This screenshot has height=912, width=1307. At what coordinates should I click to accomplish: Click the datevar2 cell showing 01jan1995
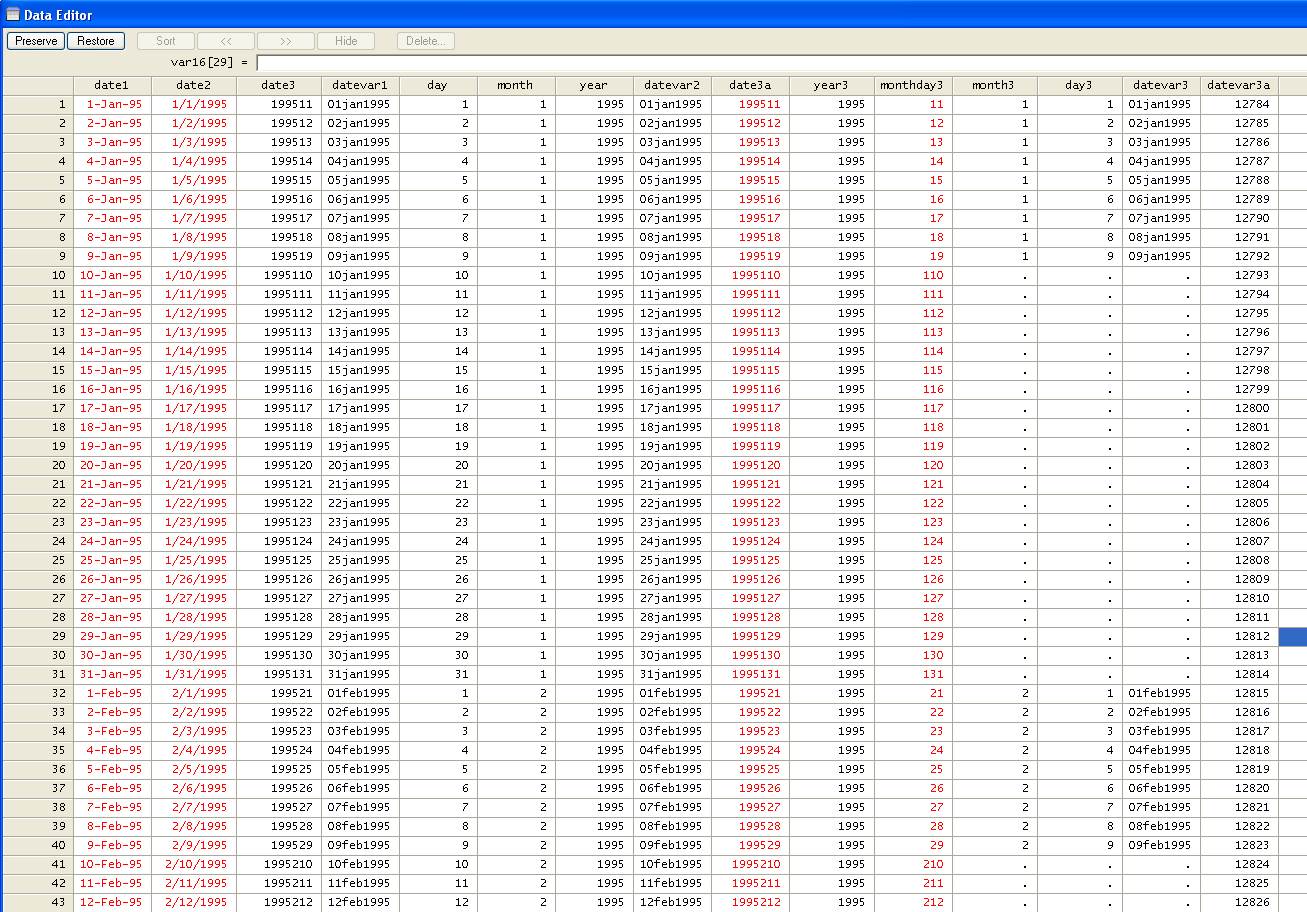pos(670,104)
